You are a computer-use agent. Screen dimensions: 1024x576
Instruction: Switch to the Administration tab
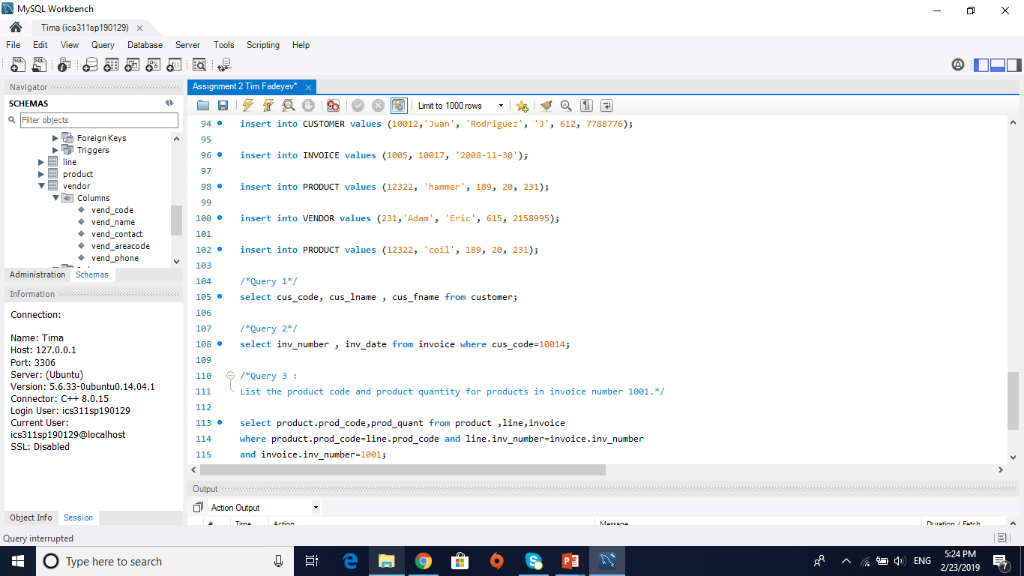click(x=37, y=275)
